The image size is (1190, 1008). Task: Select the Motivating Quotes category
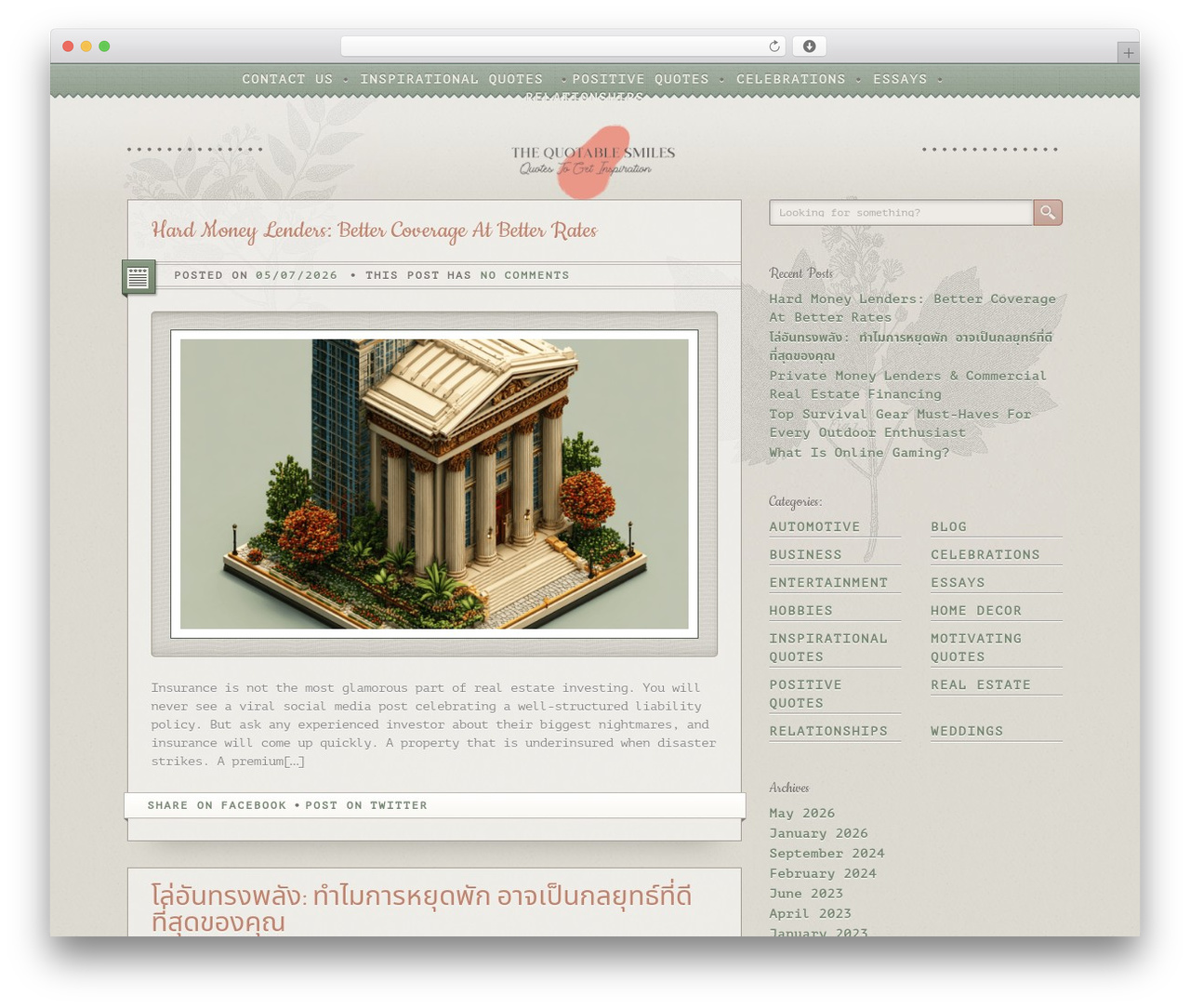[976, 647]
